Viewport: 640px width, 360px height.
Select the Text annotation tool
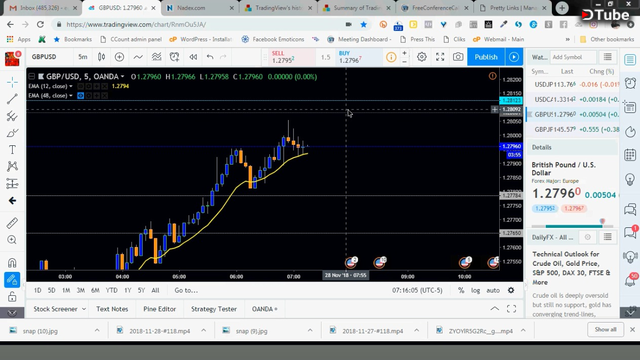coord(12,150)
